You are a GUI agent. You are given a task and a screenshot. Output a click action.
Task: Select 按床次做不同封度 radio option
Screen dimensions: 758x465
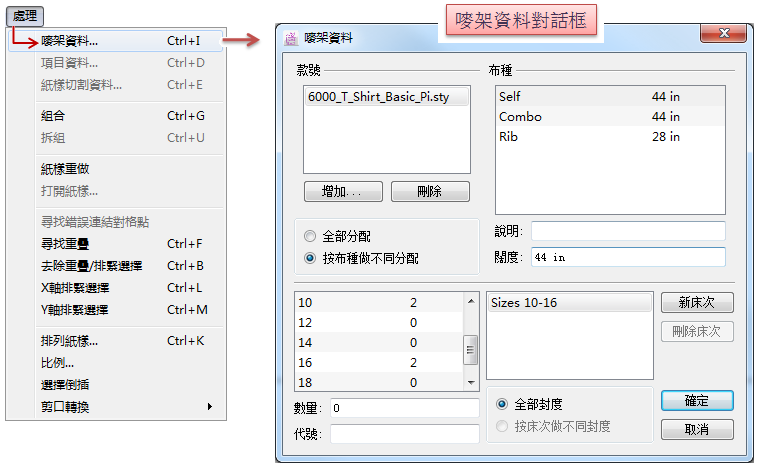pyautogui.click(x=554, y=426)
